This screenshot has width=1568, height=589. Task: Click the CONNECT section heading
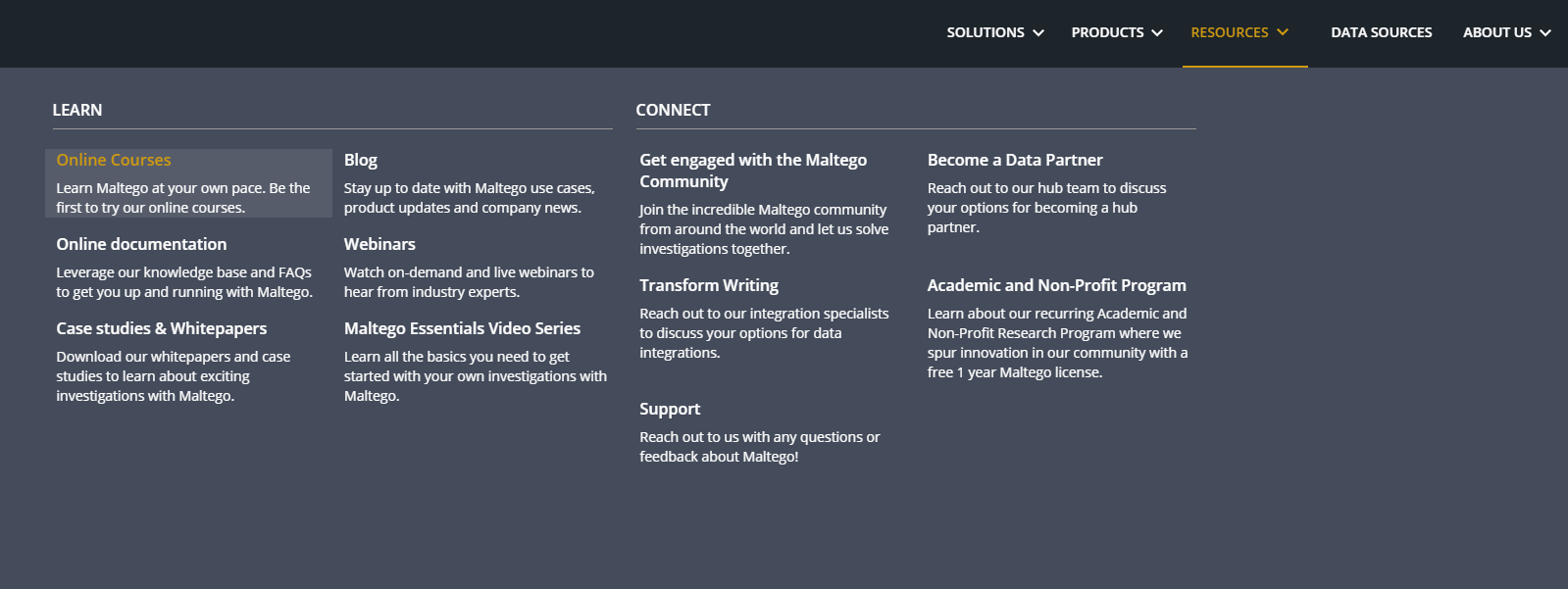pos(673,110)
